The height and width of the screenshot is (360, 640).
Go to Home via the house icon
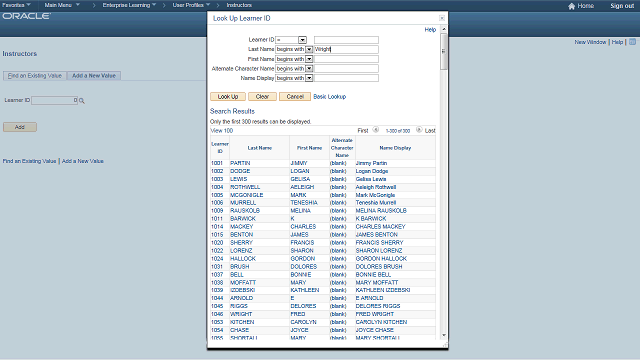pyautogui.click(x=571, y=6)
